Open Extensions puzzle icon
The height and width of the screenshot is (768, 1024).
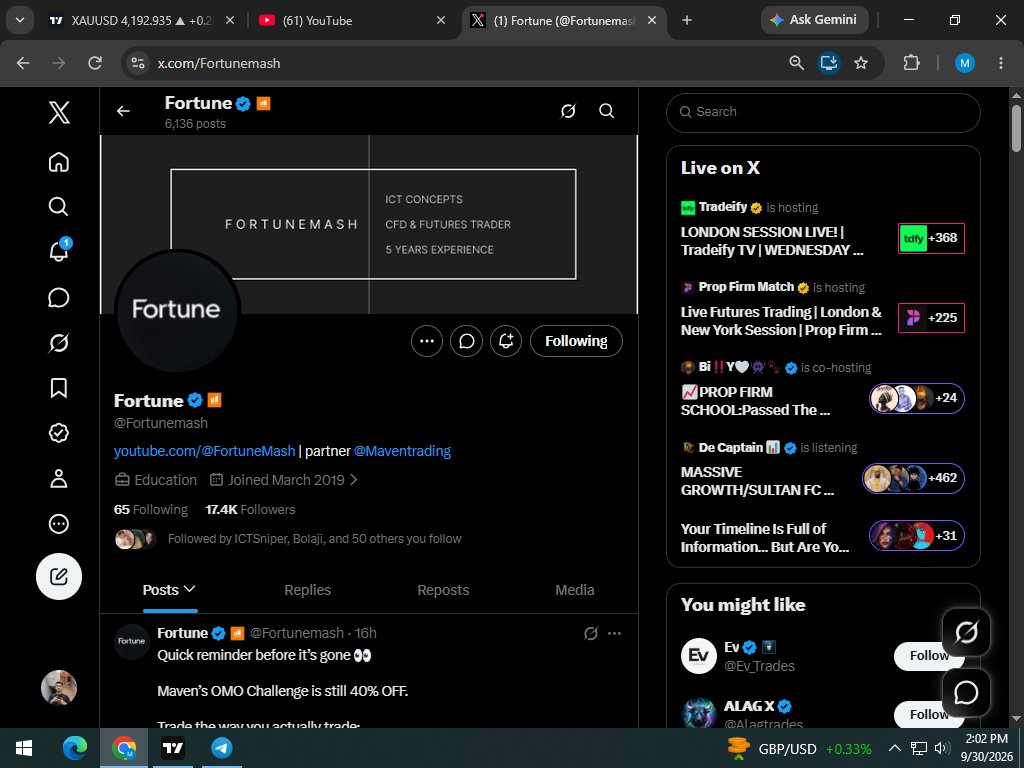coord(911,63)
